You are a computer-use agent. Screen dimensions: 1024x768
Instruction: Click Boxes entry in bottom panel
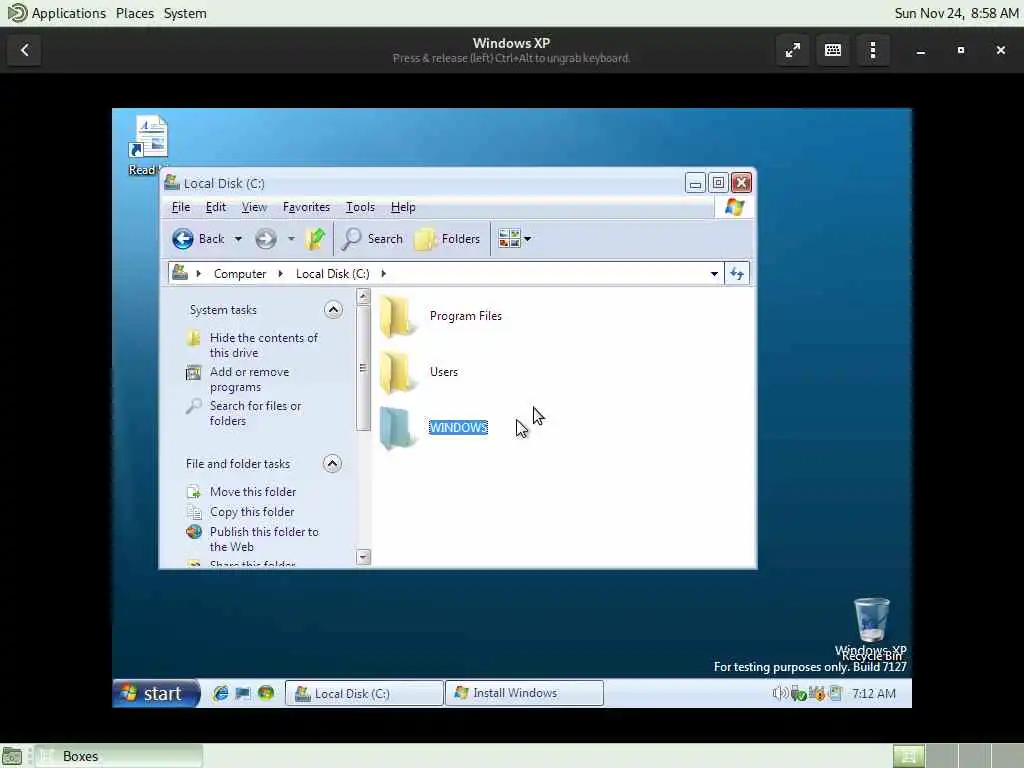tap(118, 756)
